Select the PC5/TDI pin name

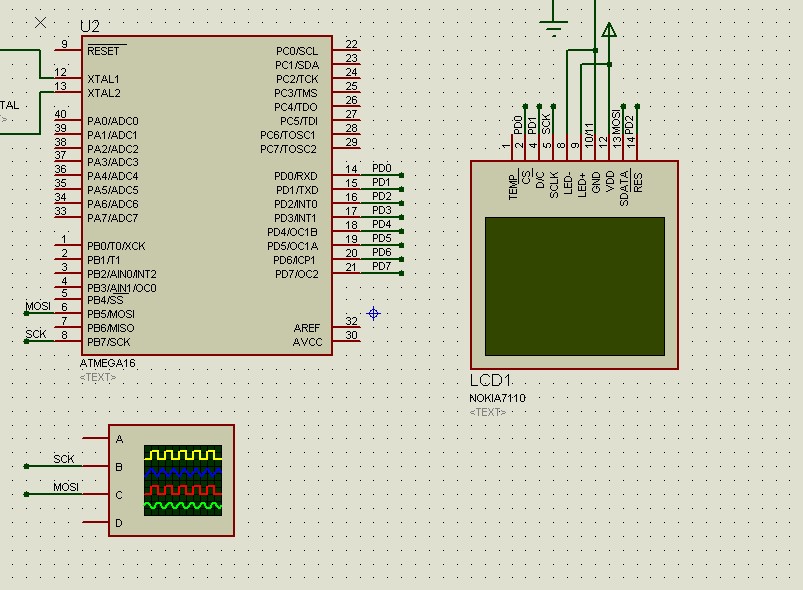[x=299, y=121]
